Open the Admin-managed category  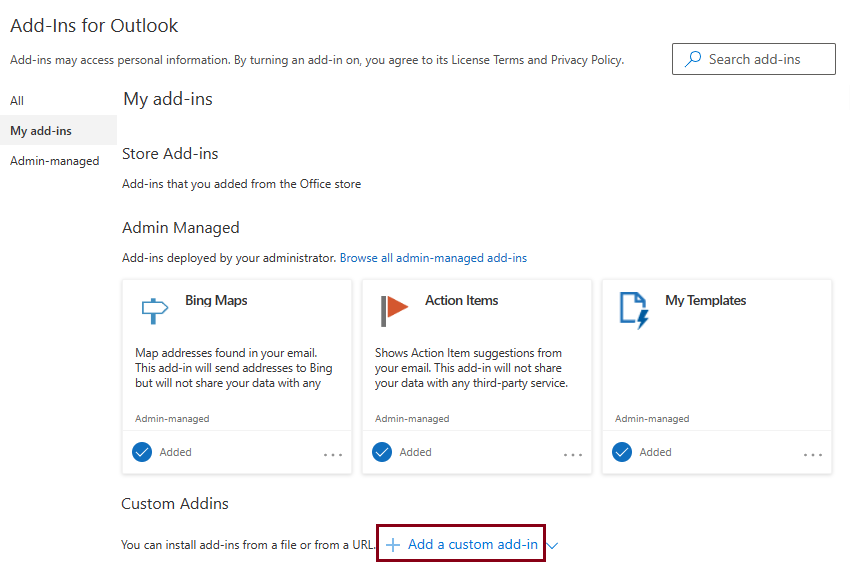pyautogui.click(x=54, y=161)
